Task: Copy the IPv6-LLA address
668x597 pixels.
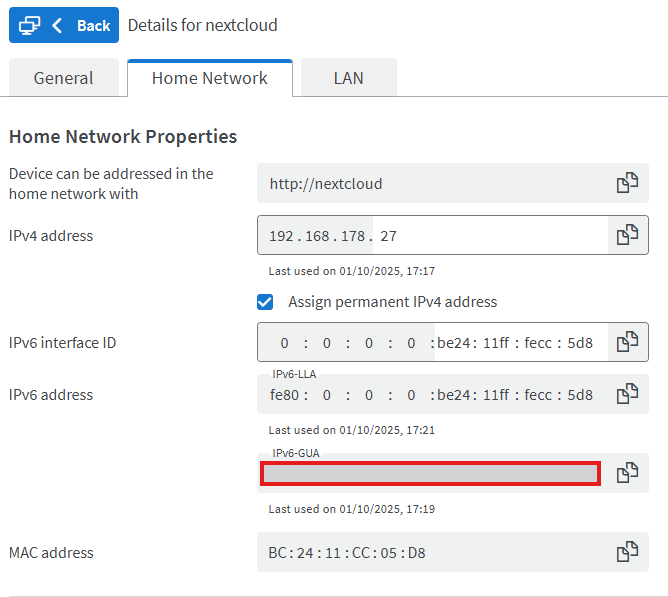Action: 627,394
